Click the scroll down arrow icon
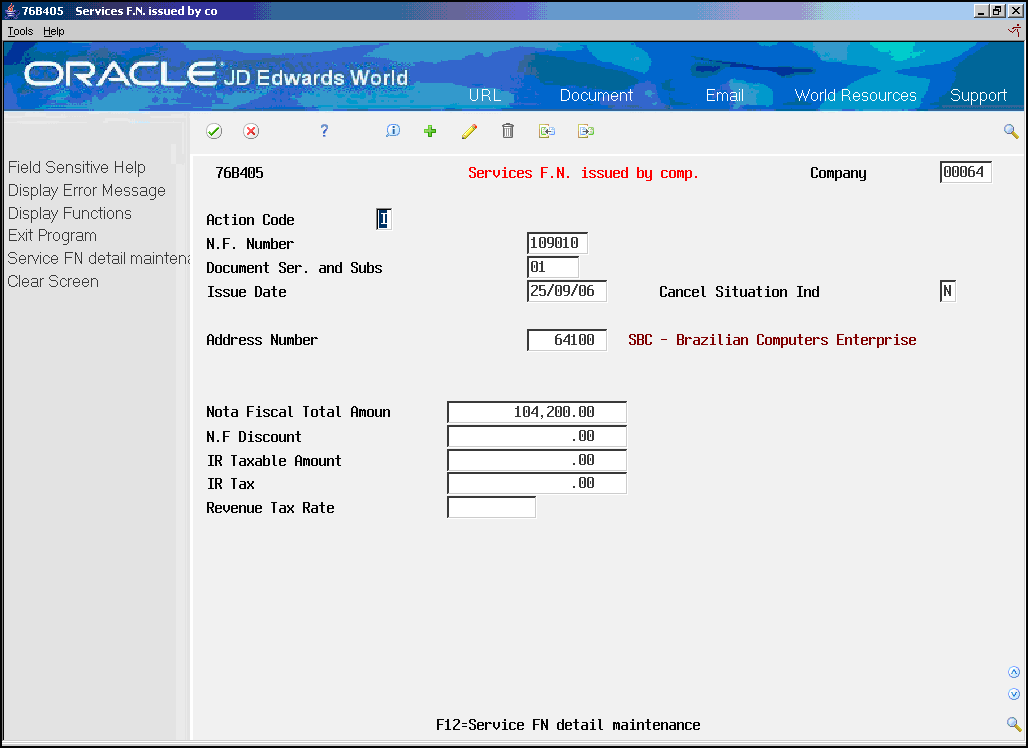 (1014, 694)
